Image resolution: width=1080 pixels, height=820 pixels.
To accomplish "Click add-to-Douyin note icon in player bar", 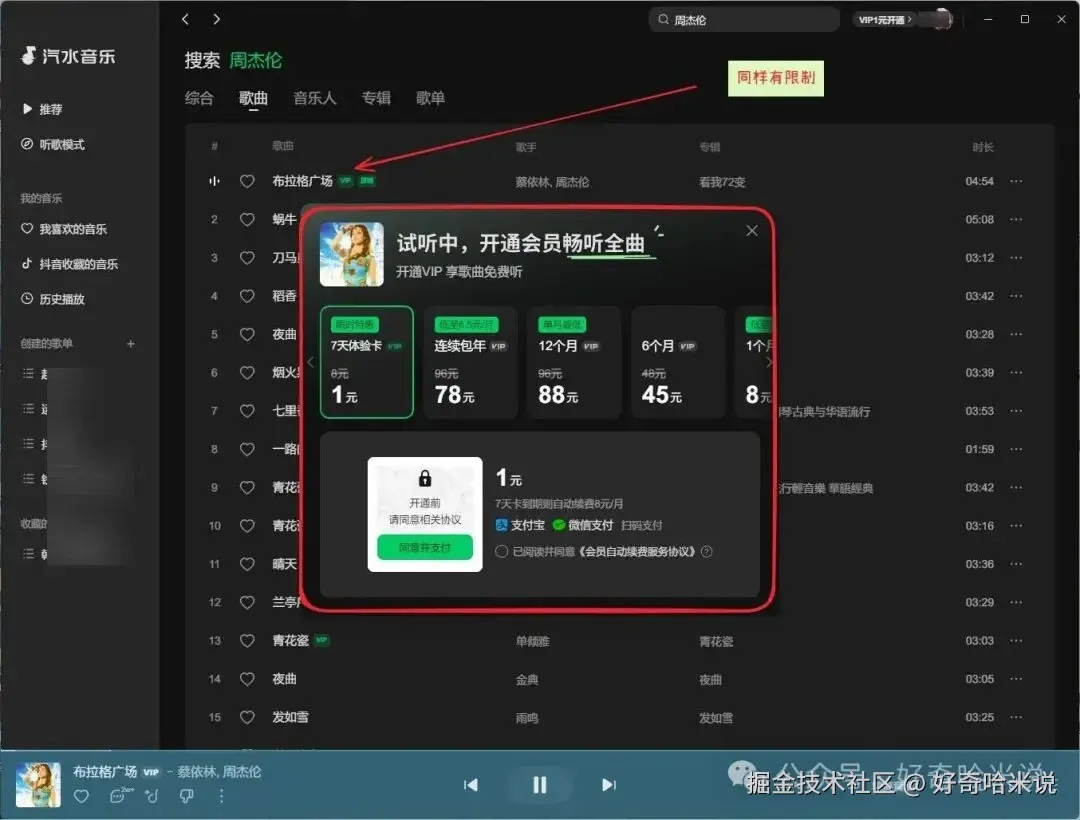I will 152,797.
